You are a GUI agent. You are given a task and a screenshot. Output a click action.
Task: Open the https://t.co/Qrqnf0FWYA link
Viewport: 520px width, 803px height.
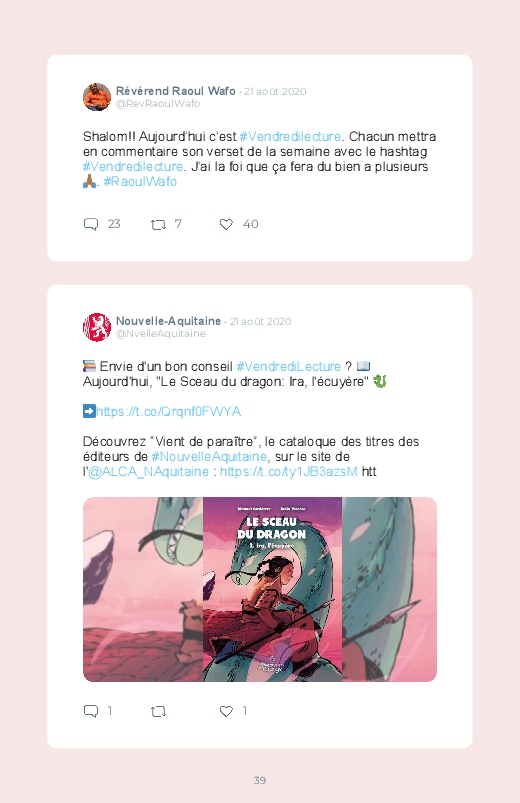pos(169,412)
